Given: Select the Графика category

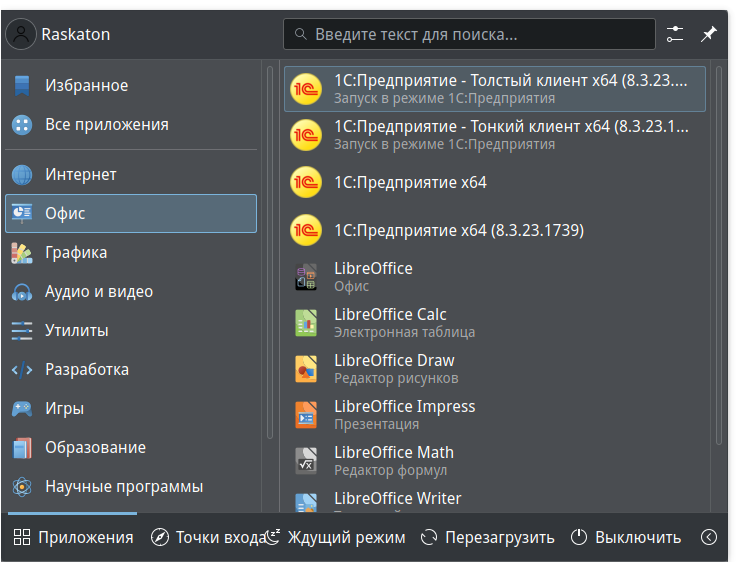Looking at the screenshot, I should click(131, 253).
